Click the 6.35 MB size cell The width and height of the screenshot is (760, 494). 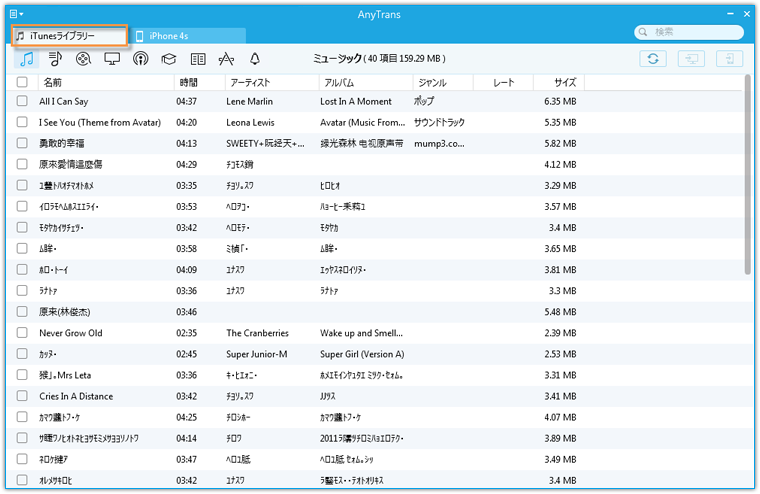[560, 101]
